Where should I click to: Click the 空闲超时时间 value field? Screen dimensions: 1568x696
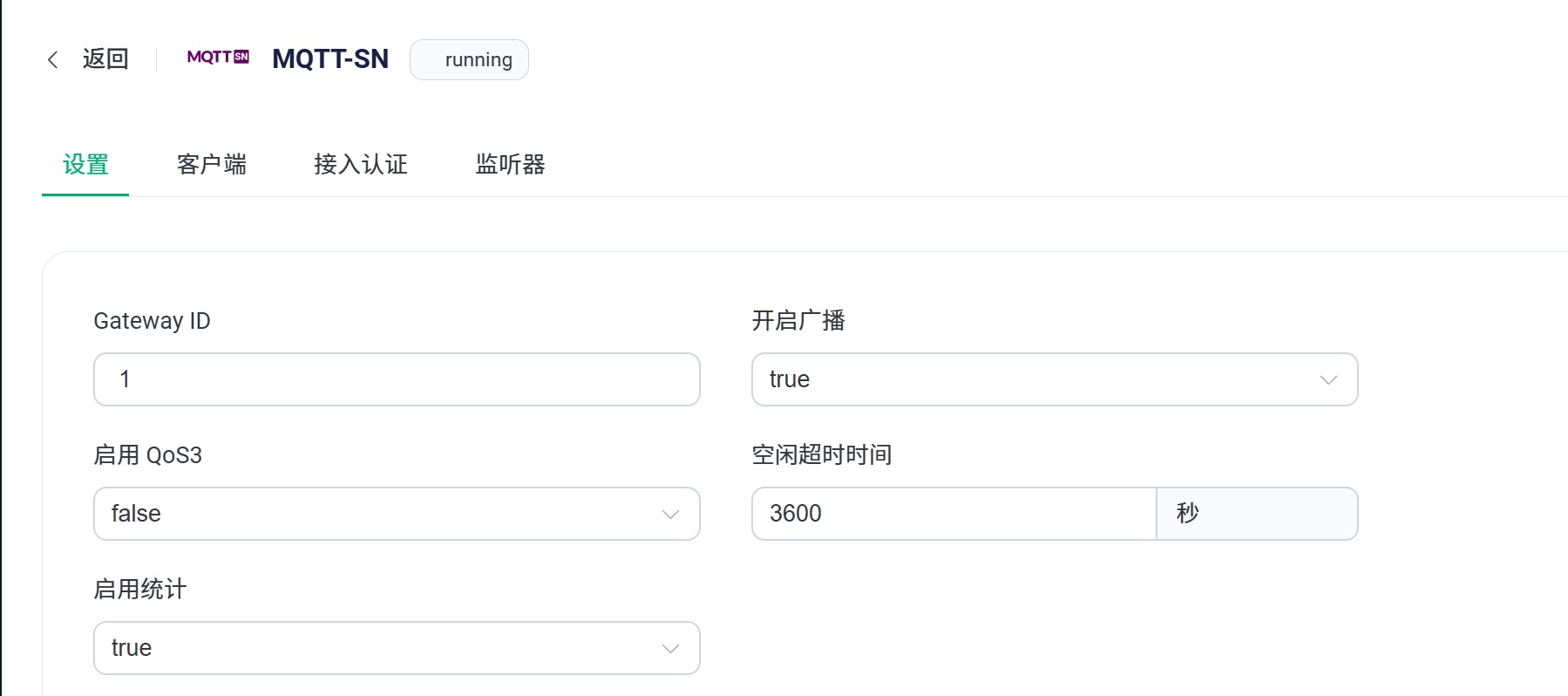click(x=954, y=514)
